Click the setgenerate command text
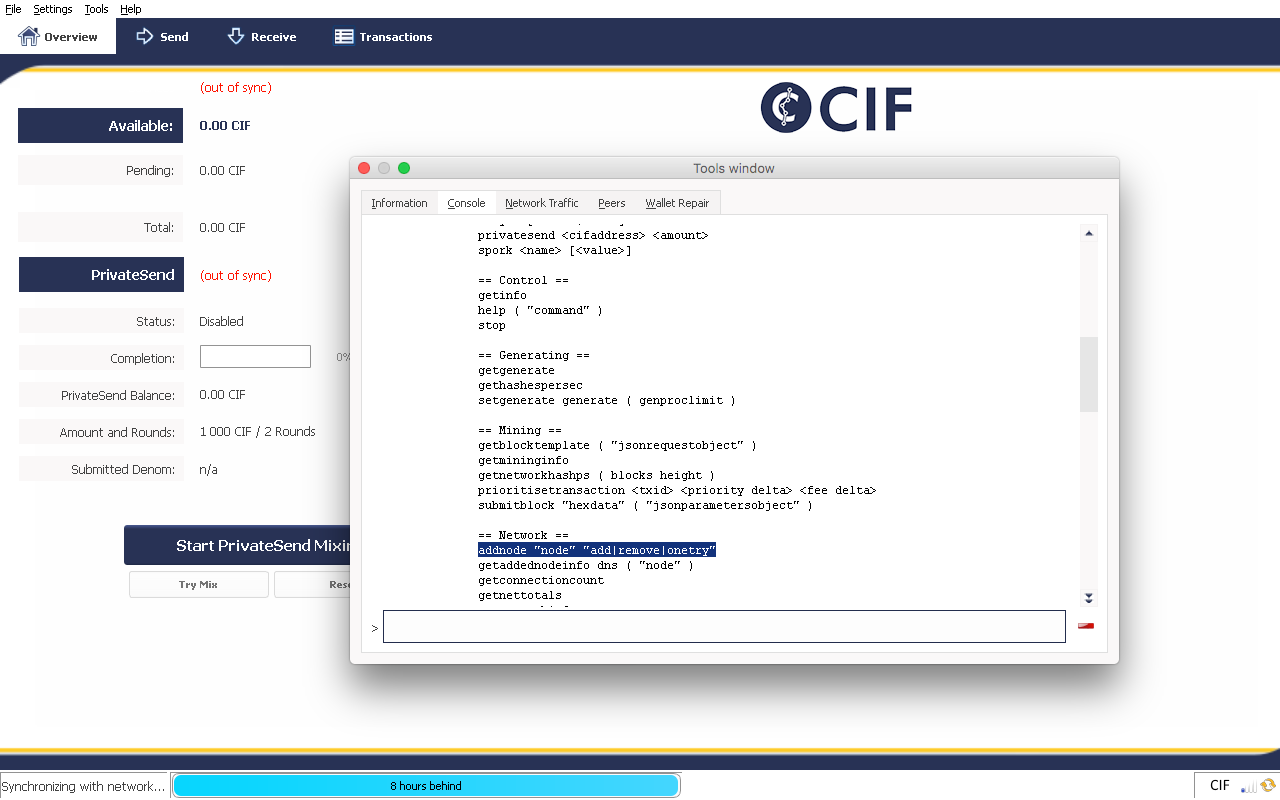 [x=607, y=400]
